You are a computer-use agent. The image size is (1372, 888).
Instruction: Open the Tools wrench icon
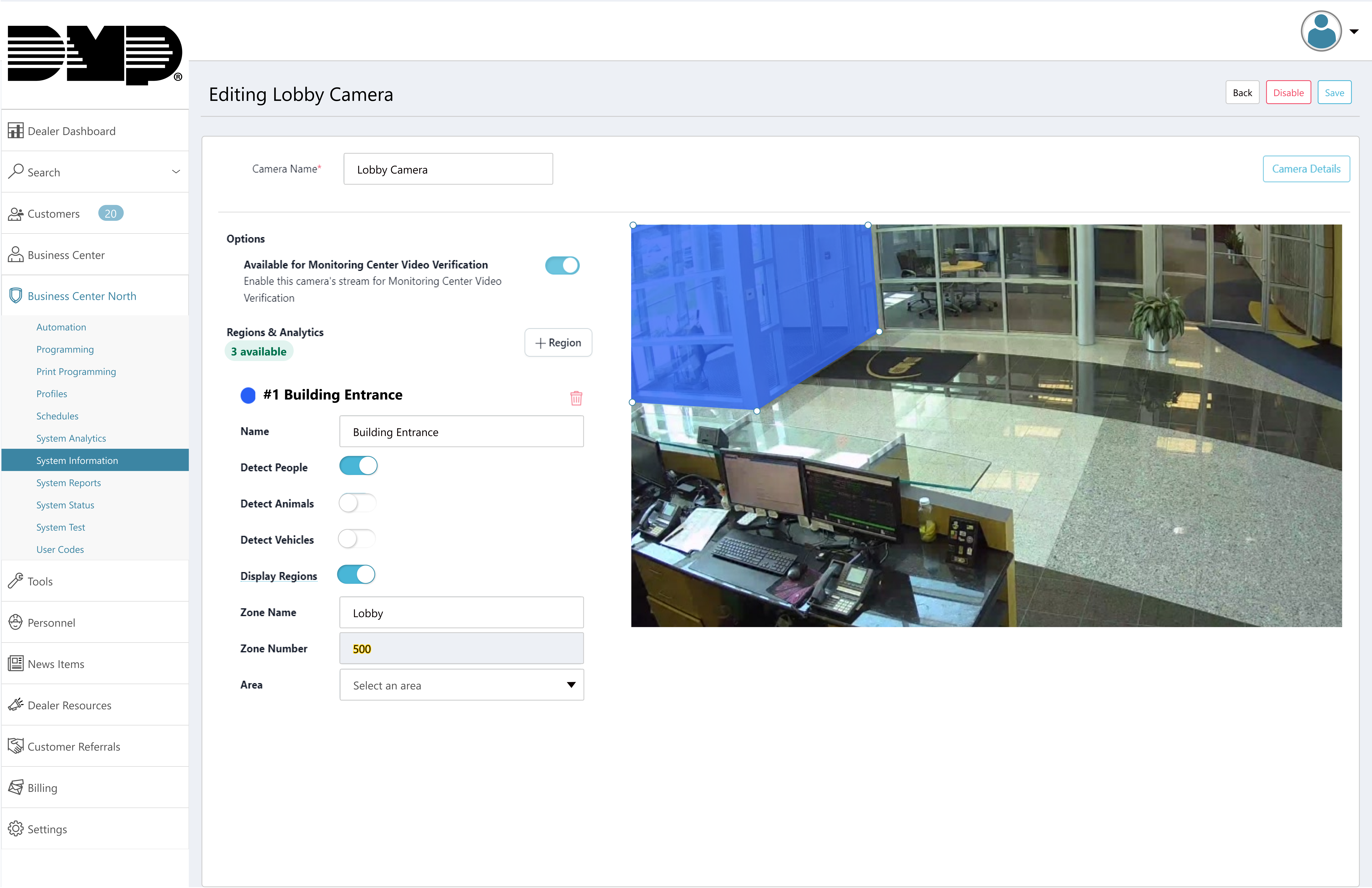15,581
